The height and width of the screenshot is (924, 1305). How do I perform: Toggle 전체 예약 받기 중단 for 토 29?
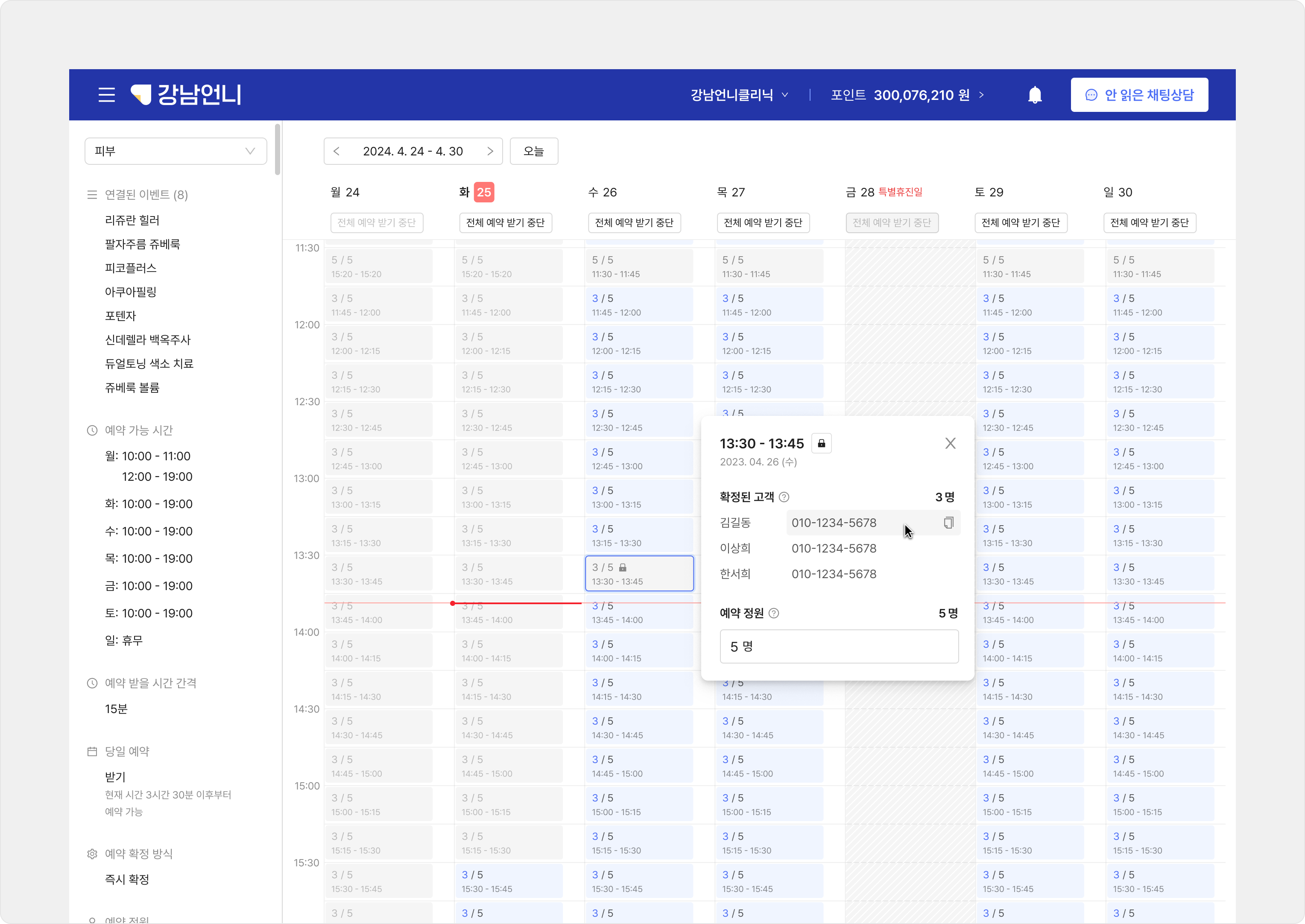[x=1020, y=222]
